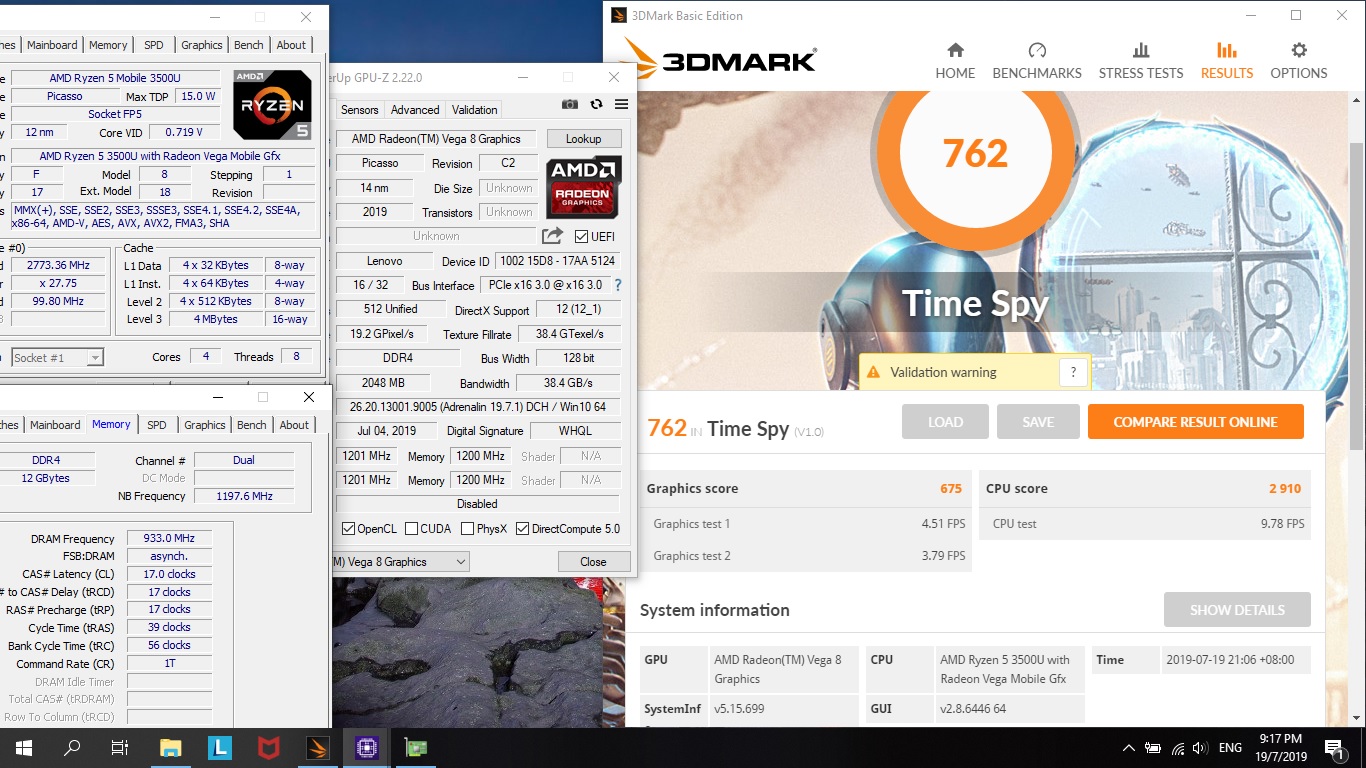Screen dimensions: 1366x768
Task: Click GPU-Z Close button
Action: coord(593,562)
